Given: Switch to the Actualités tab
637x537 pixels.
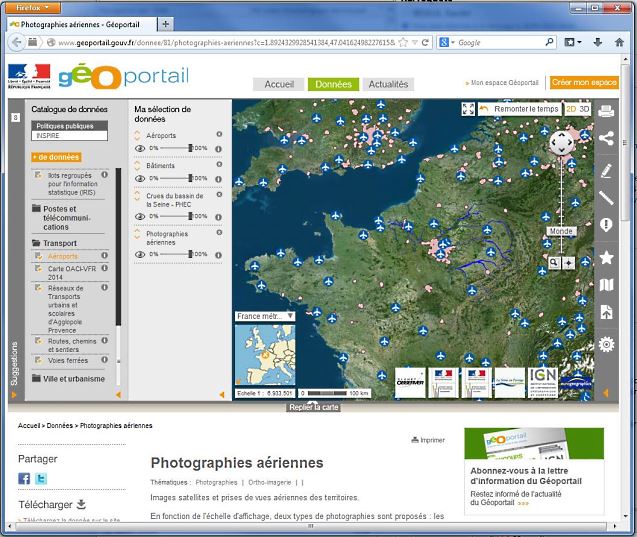Looking at the screenshot, I should point(387,85).
